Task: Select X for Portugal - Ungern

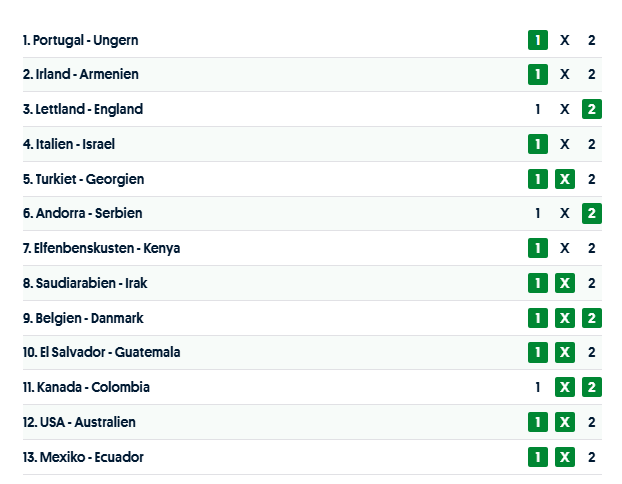Action: 565,40
